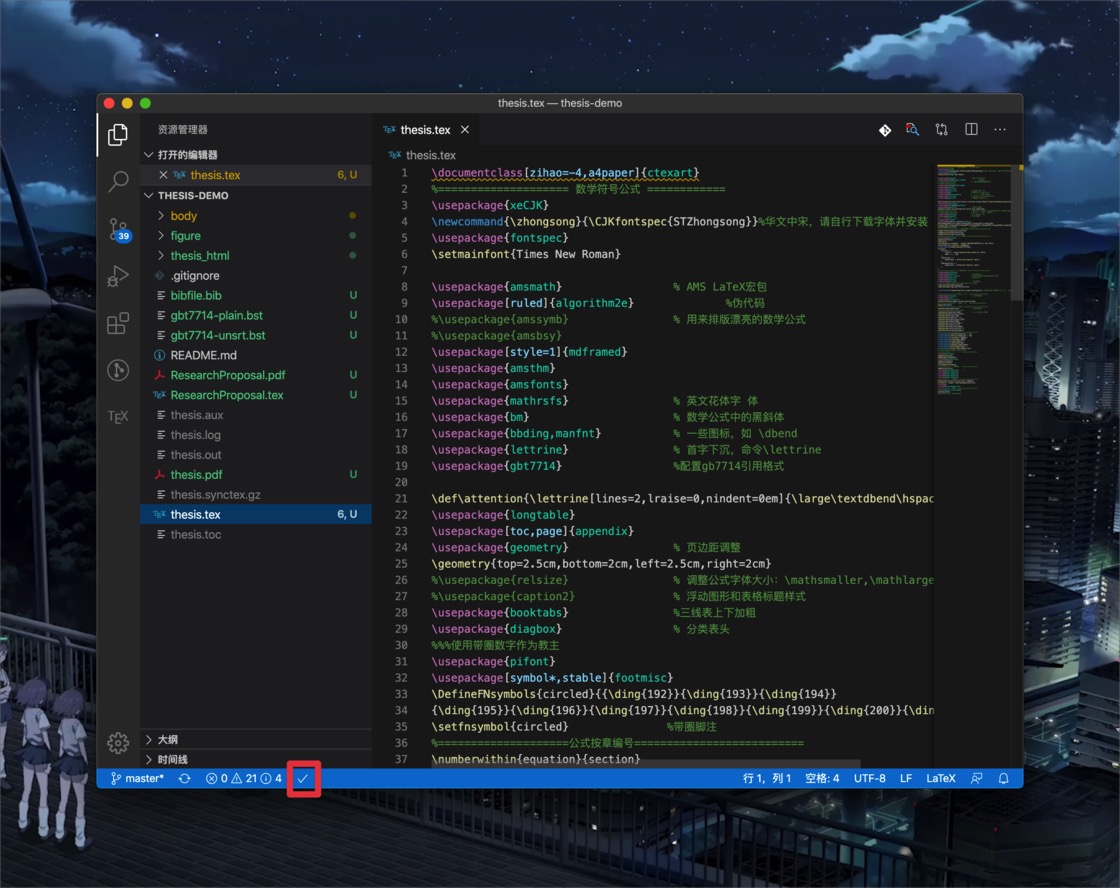Open the TeX LaTeX Workshop sidebar

point(118,417)
